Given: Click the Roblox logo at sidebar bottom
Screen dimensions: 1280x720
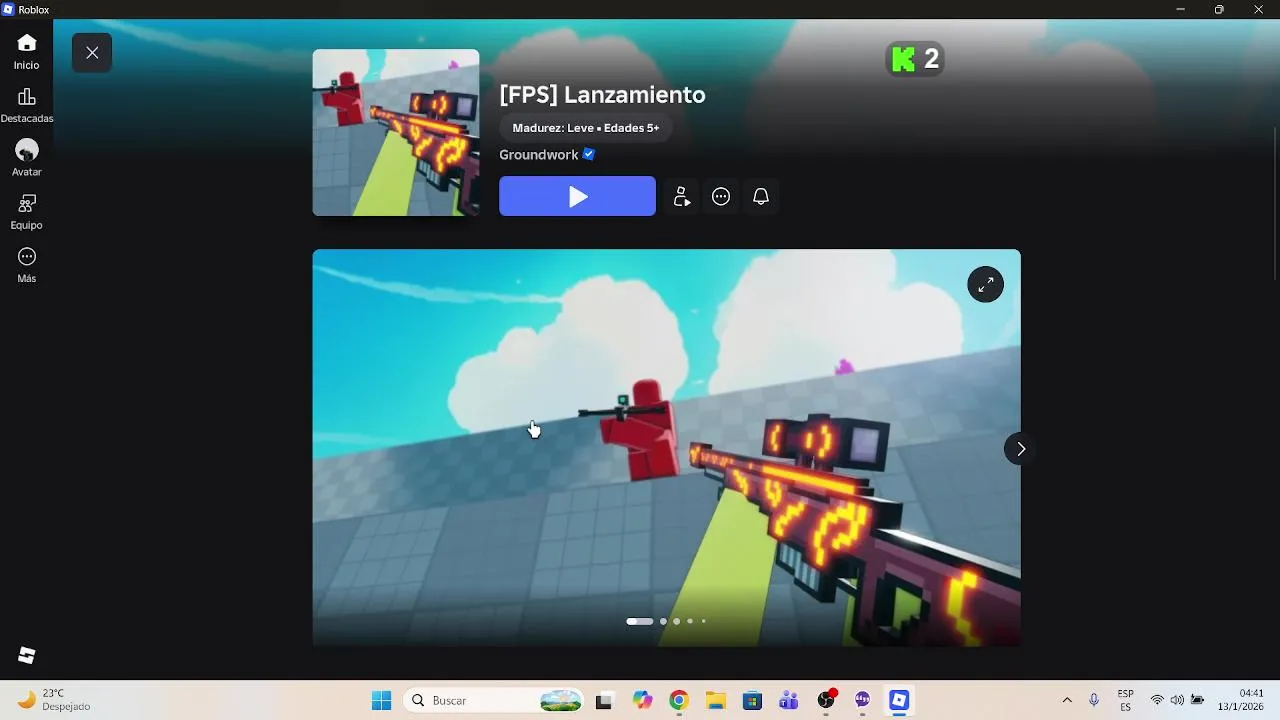Looking at the screenshot, I should coord(27,655).
